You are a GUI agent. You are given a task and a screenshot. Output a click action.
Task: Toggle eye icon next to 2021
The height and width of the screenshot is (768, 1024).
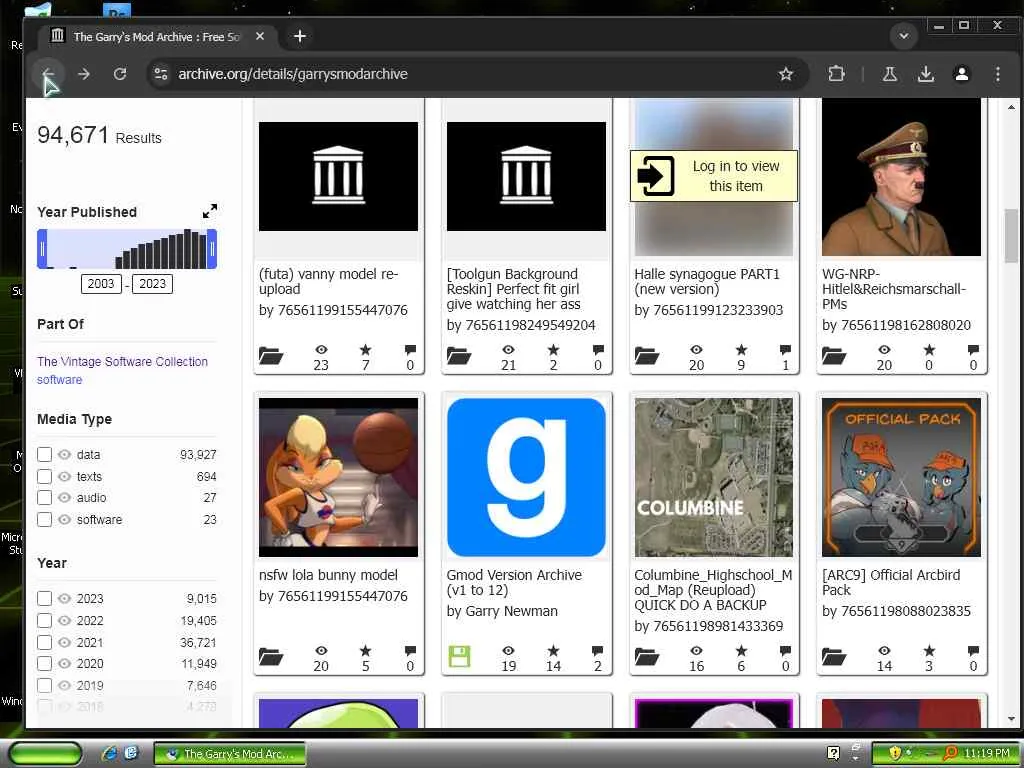click(x=64, y=642)
